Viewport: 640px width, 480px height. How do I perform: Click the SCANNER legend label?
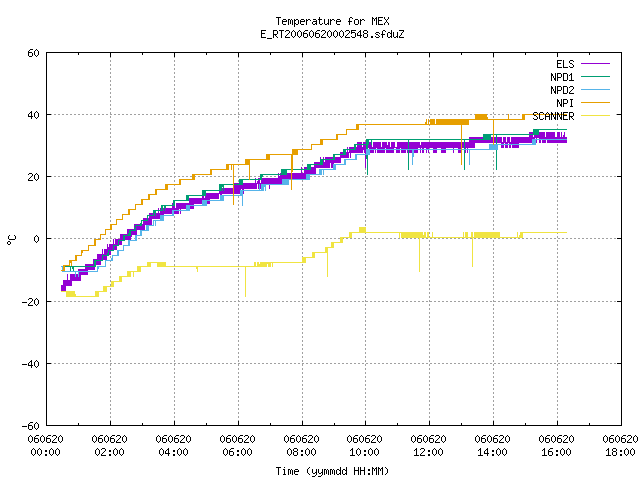(x=553, y=116)
